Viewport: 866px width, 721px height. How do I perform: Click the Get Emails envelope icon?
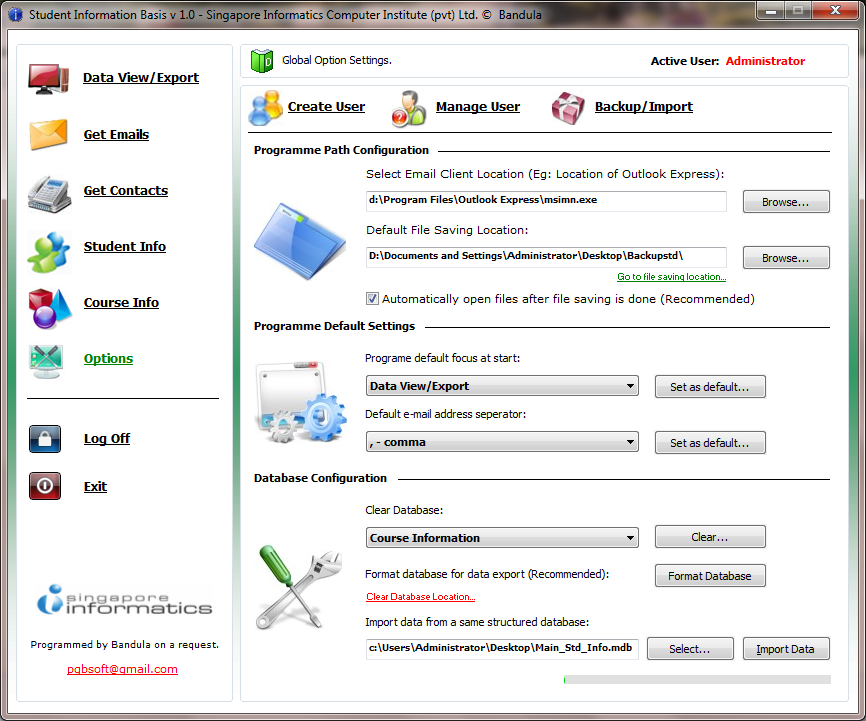point(48,134)
